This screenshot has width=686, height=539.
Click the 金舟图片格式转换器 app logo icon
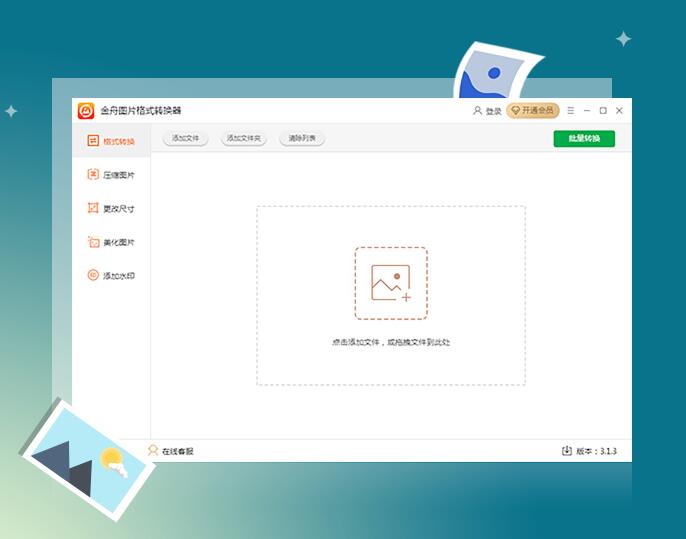(86, 111)
